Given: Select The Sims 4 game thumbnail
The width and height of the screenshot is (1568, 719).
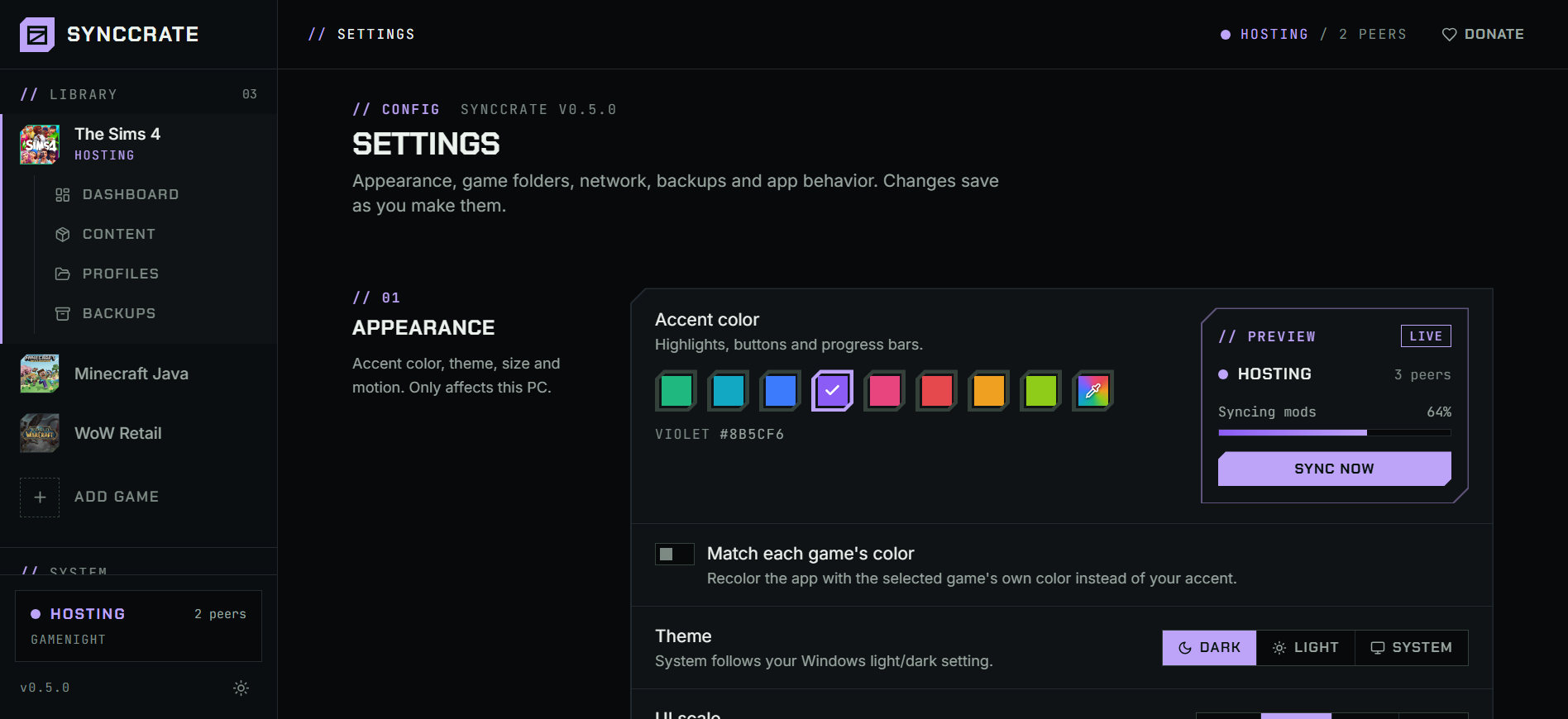Looking at the screenshot, I should click(x=40, y=145).
